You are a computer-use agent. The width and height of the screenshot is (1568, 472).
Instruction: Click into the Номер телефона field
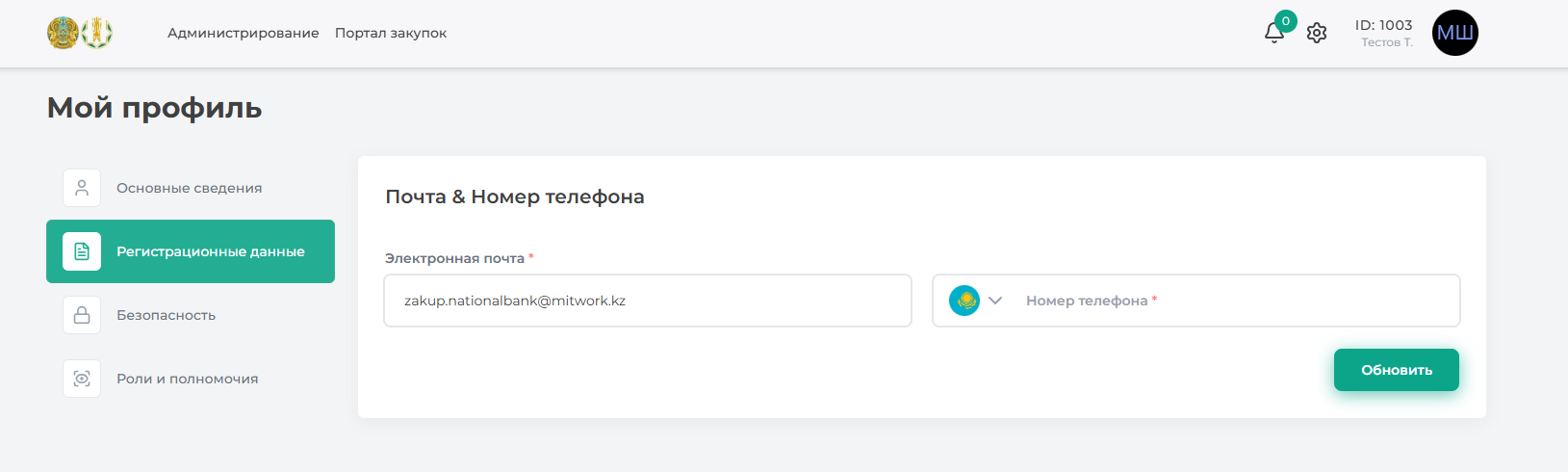[1232, 301]
